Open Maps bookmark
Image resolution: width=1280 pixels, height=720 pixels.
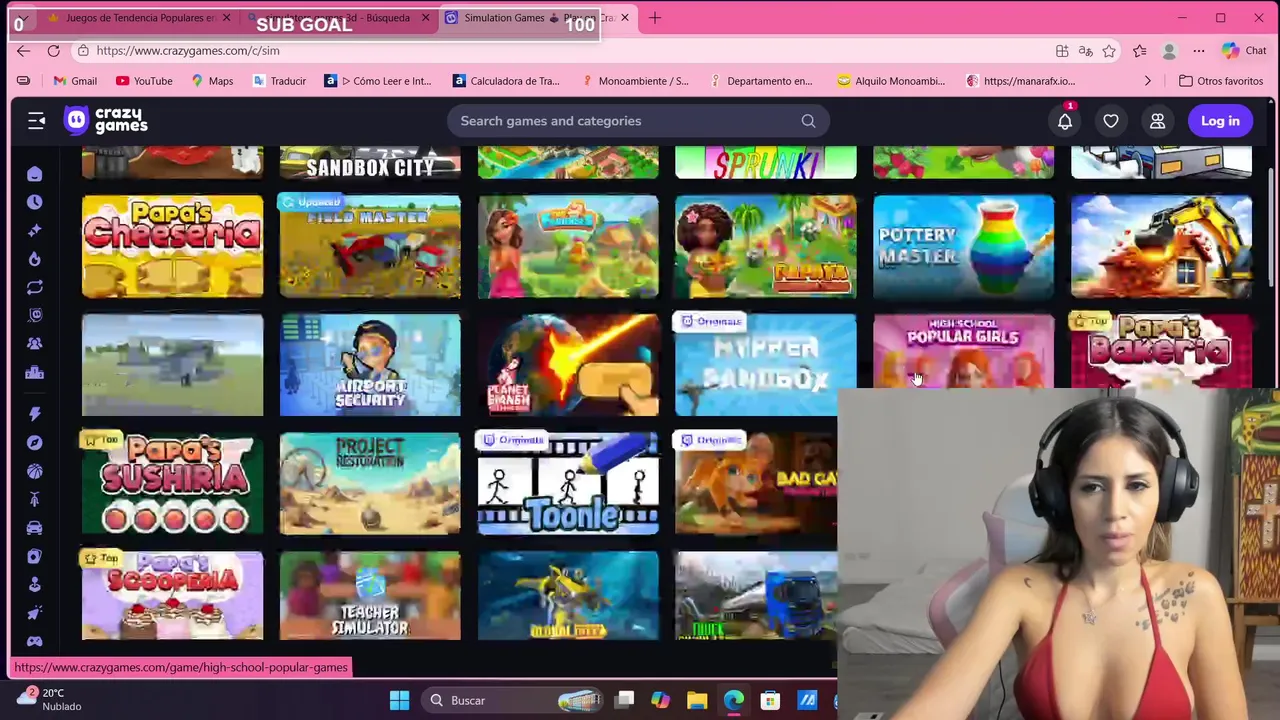tap(212, 81)
